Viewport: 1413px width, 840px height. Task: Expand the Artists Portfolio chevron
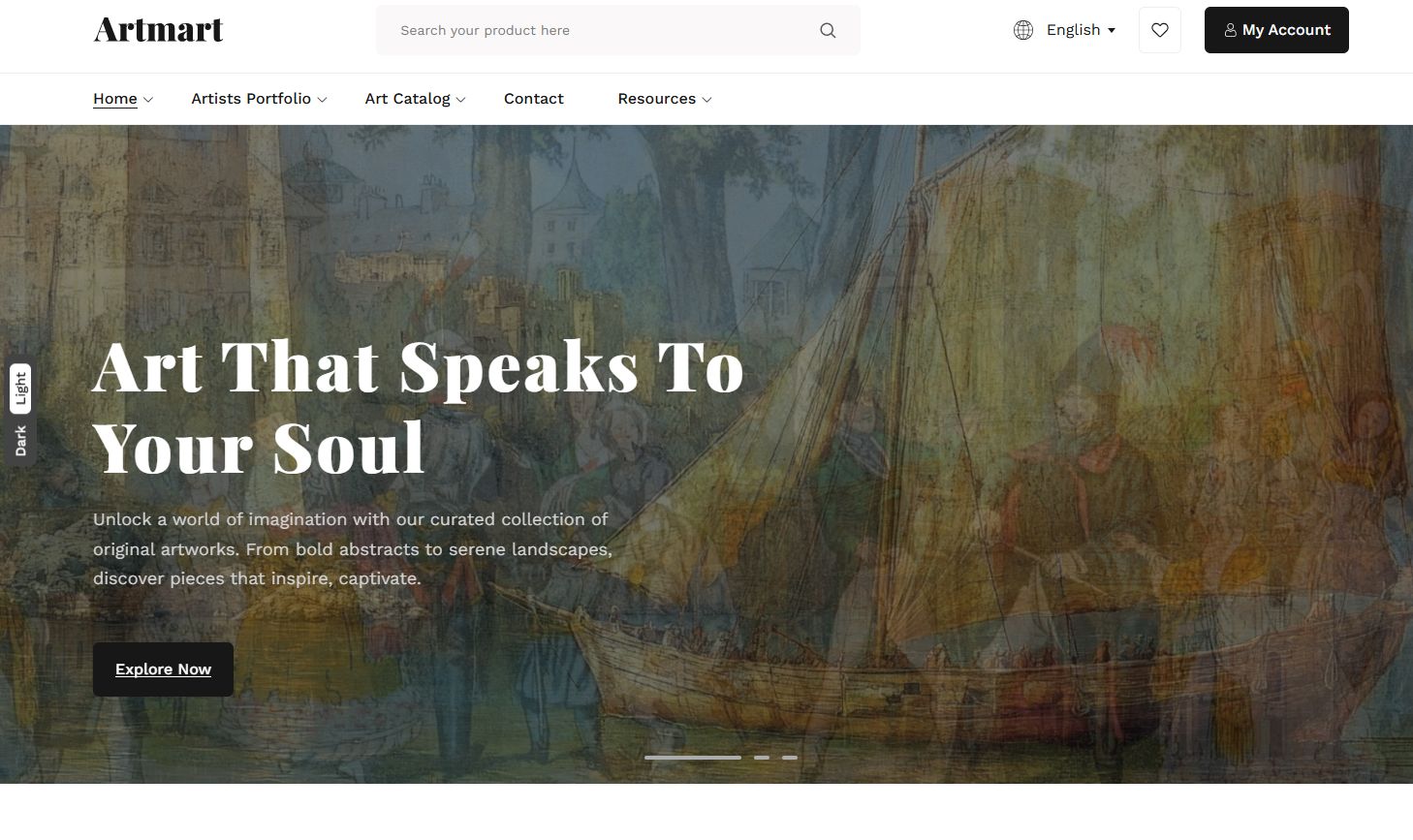(322, 100)
